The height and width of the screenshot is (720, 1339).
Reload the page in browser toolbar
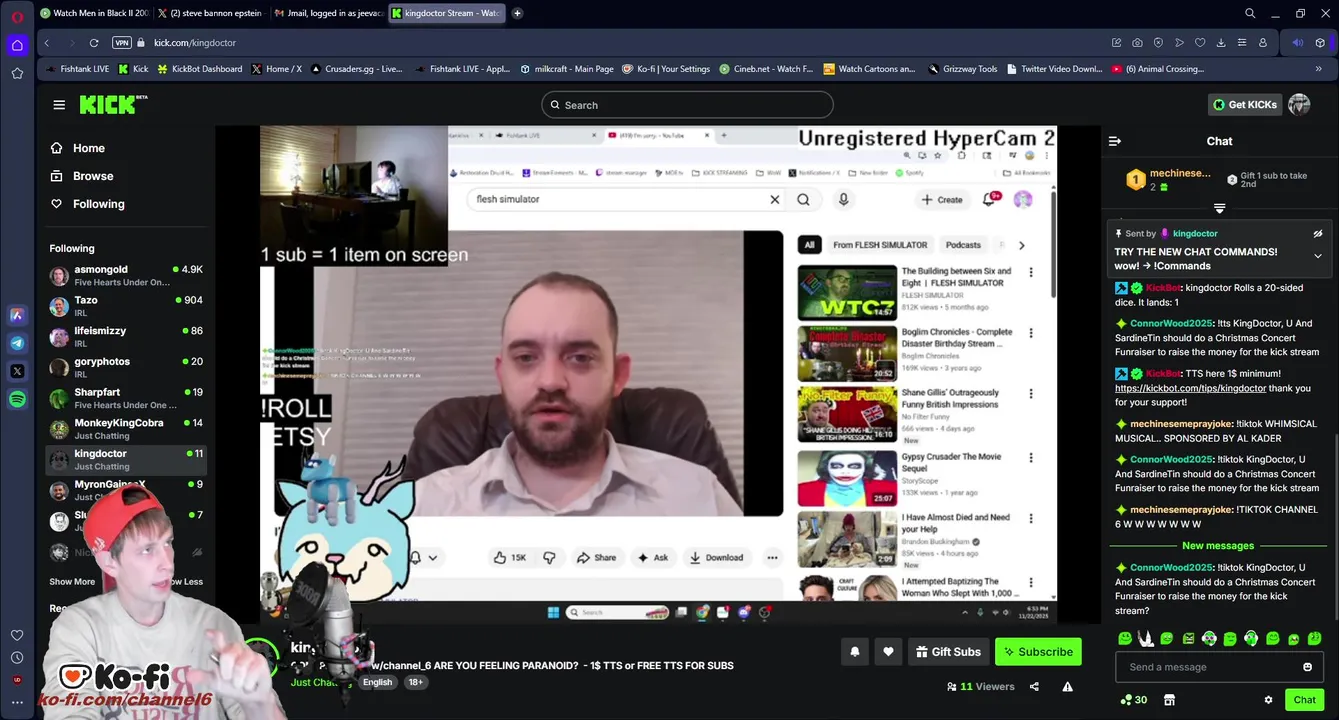(94, 43)
